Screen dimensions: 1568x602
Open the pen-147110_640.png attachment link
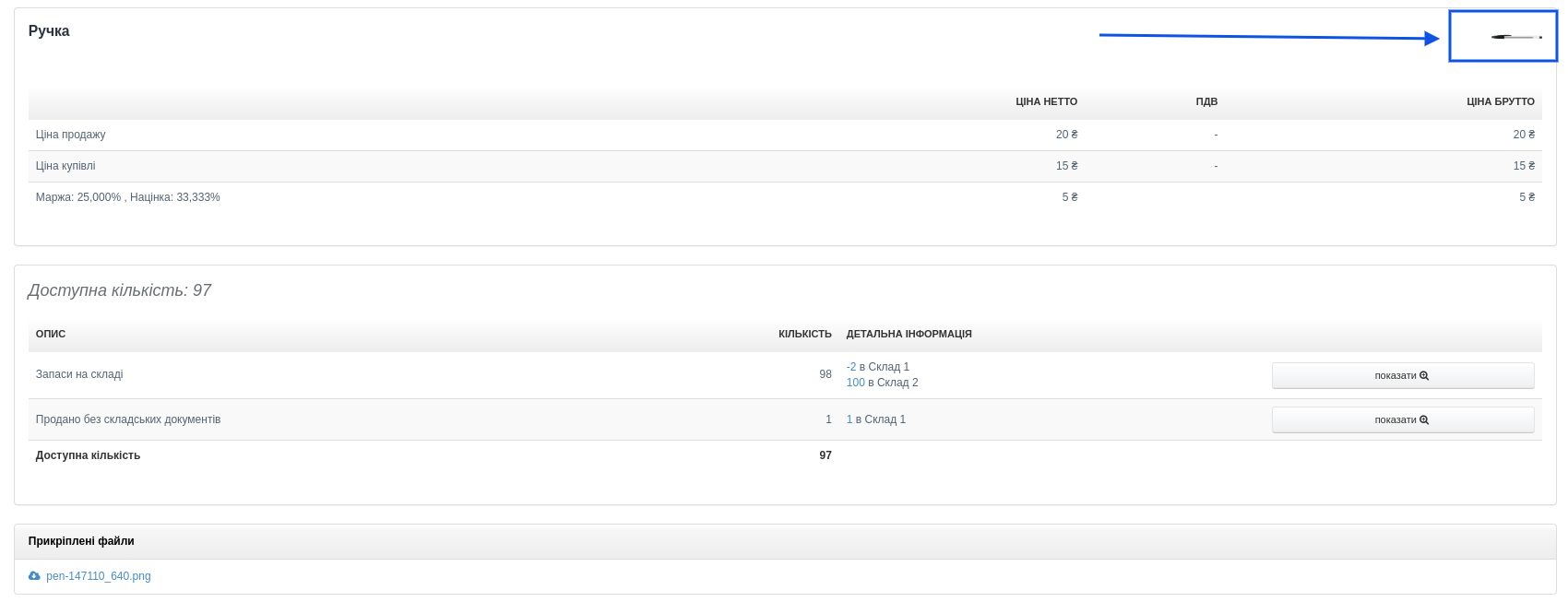[x=99, y=576]
